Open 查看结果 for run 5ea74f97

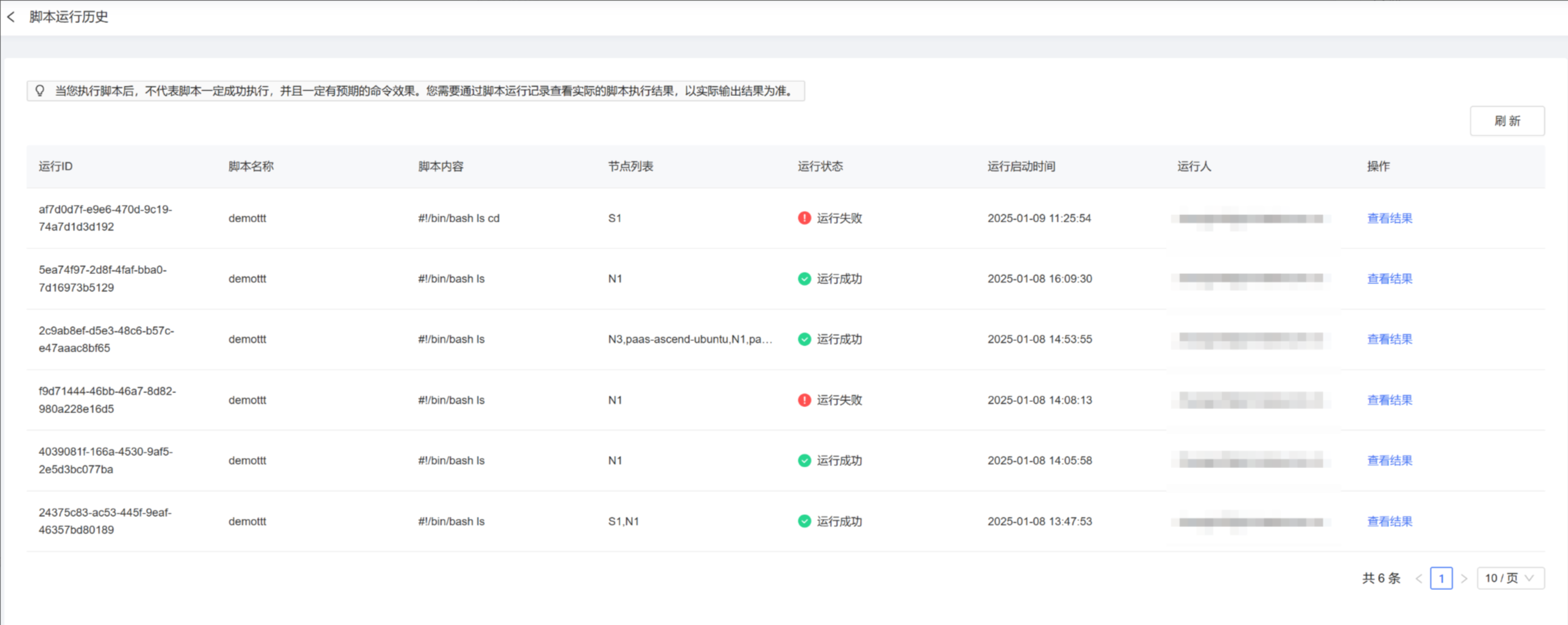coord(1390,279)
